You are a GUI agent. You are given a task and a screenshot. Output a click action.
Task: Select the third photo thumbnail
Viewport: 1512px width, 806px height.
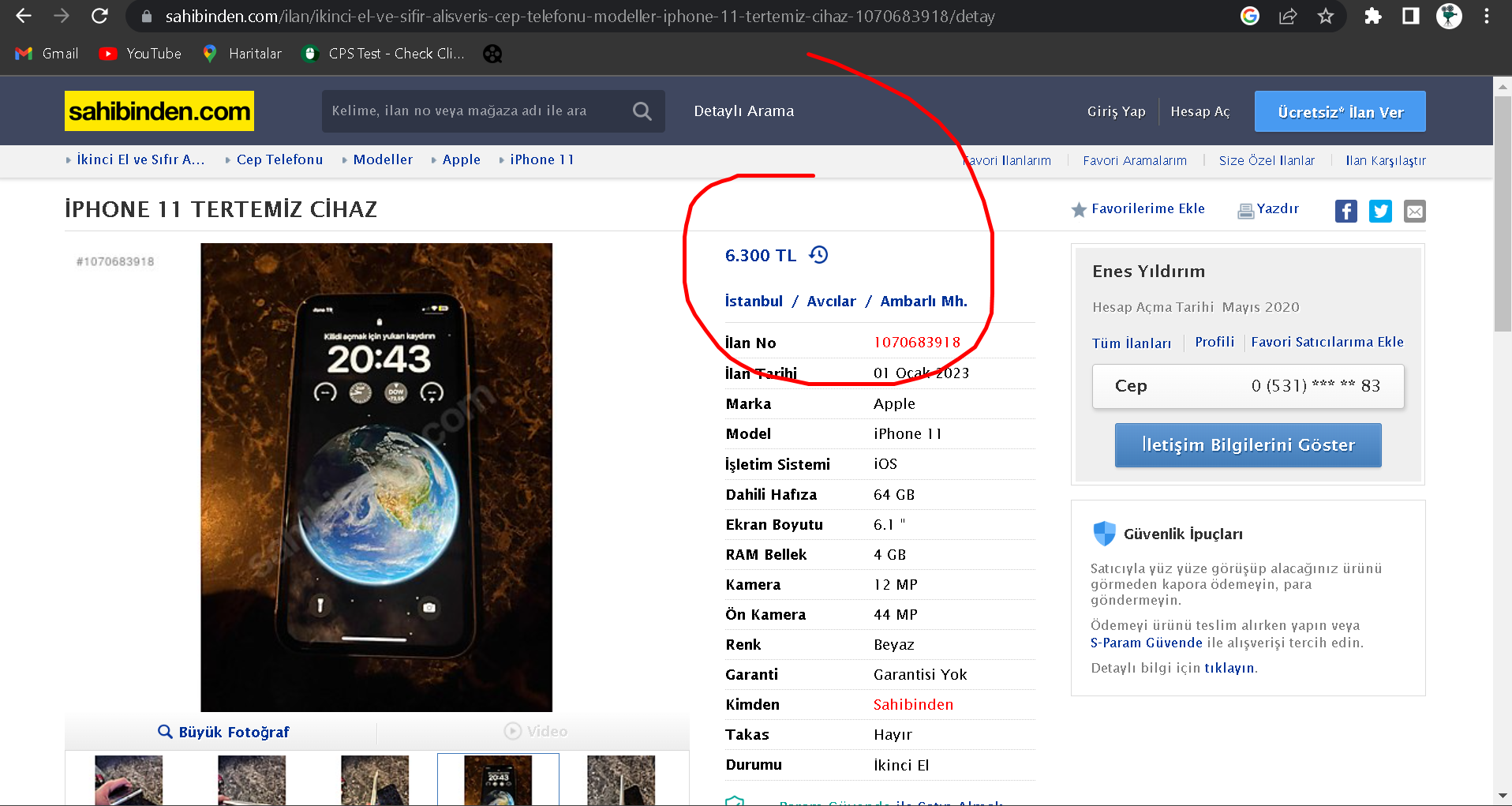click(375, 781)
